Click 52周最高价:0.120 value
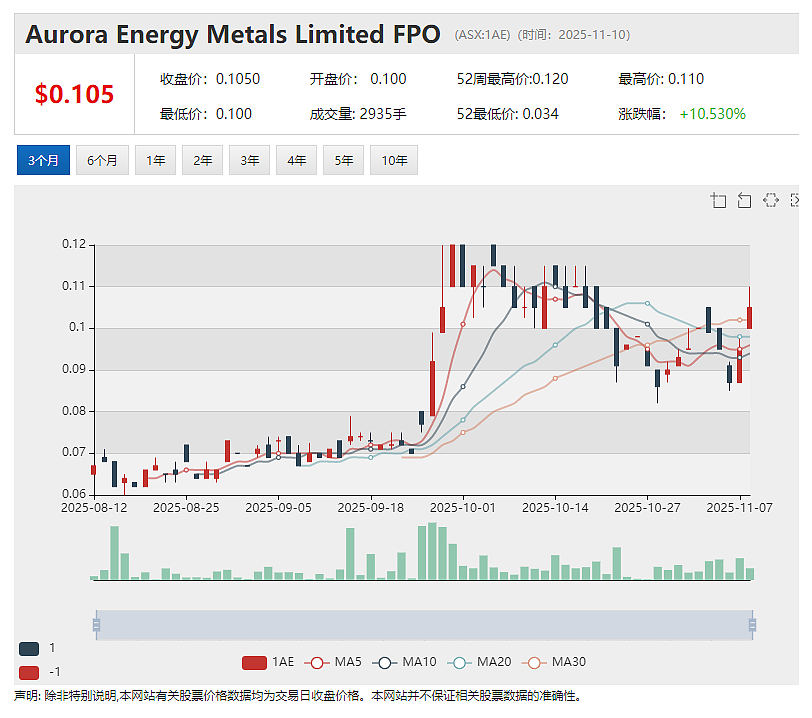Viewport: 812px width, 718px height. pos(512,79)
